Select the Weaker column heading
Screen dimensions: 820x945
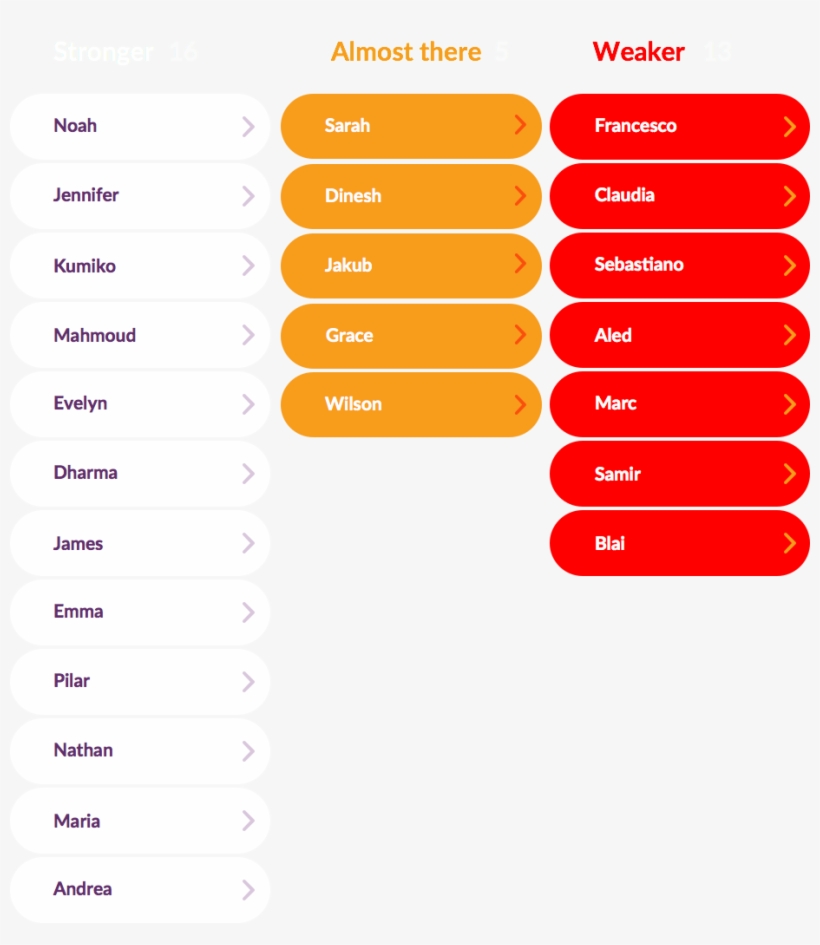point(639,51)
